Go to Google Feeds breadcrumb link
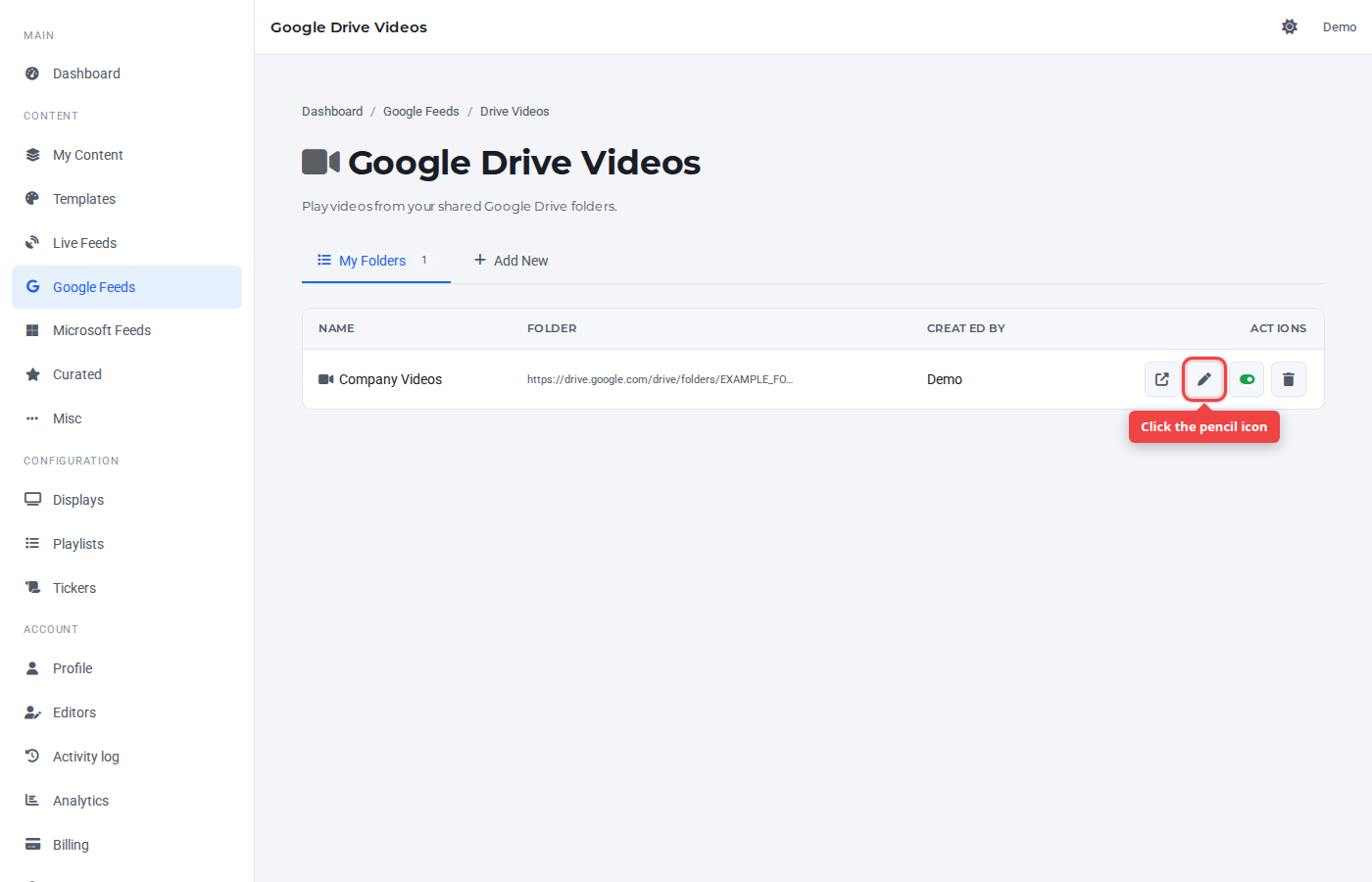1372x882 pixels. point(421,112)
